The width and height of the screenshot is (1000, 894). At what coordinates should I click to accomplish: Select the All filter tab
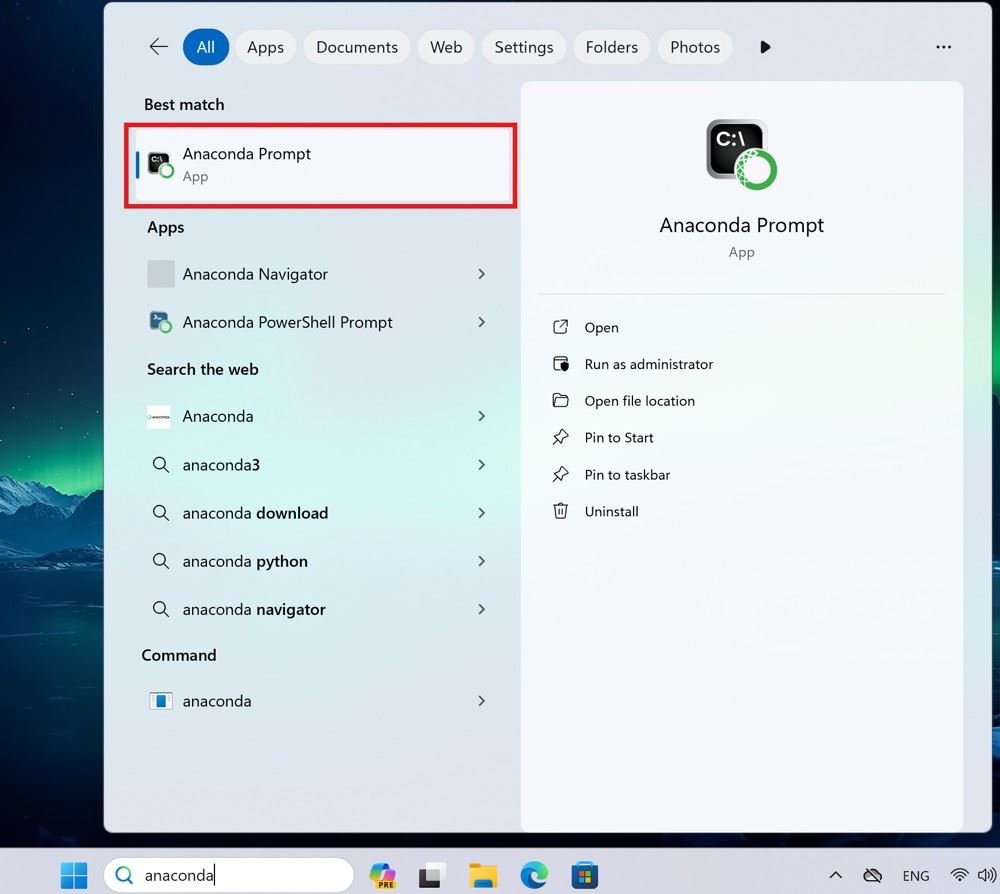pos(205,47)
